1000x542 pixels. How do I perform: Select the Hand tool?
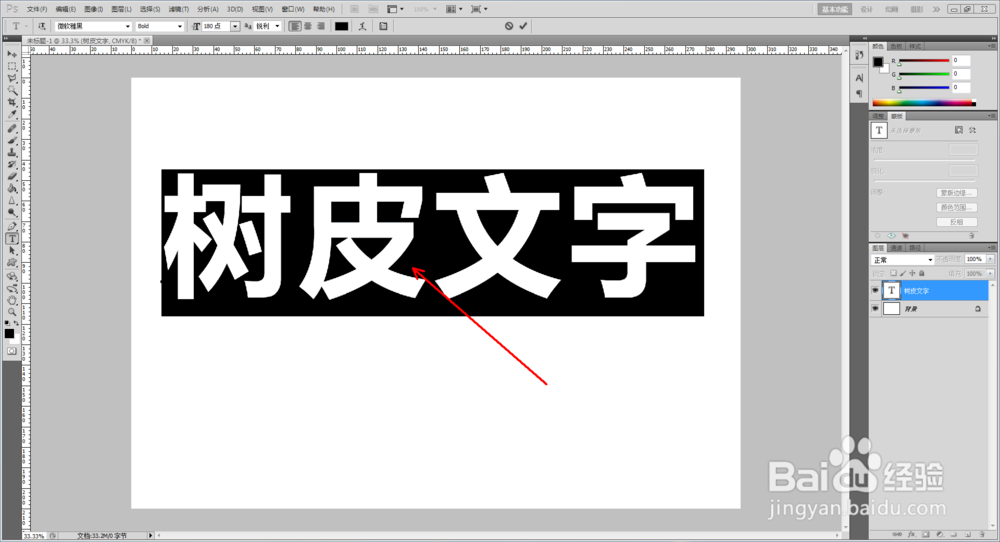pos(11,300)
